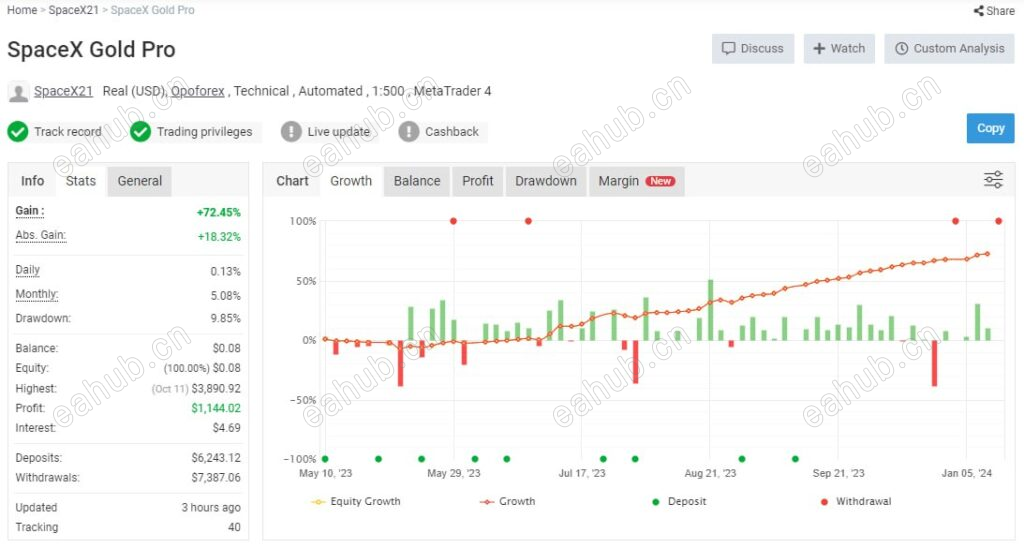Click the Share icon
The image size is (1024, 548).
[x=978, y=11]
